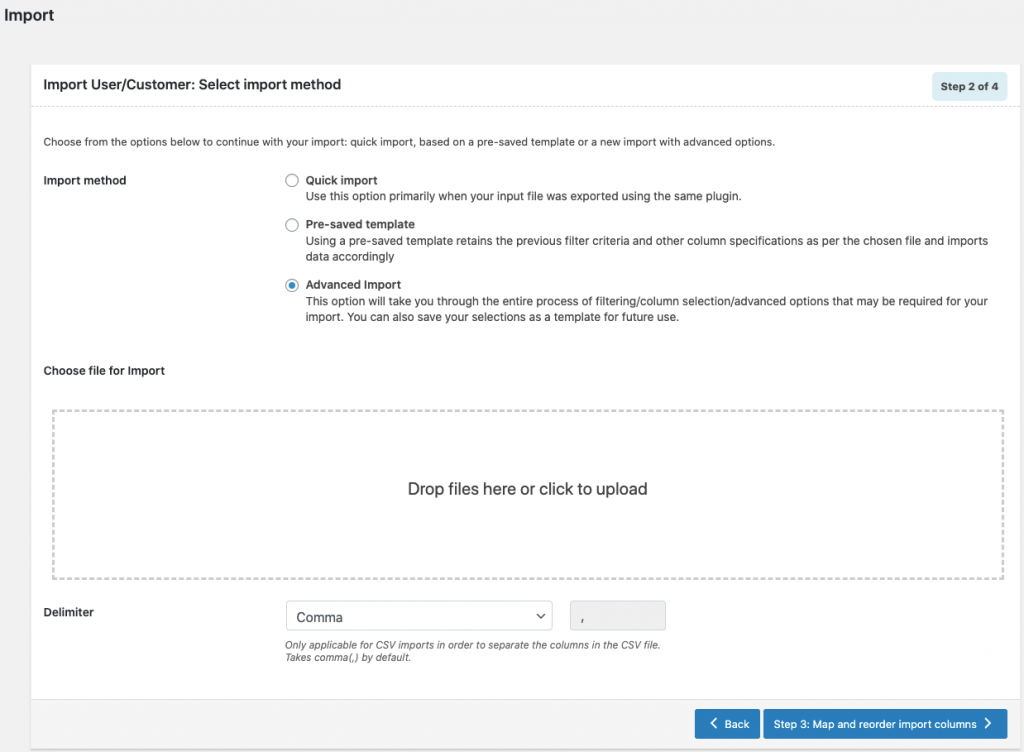1024x752 pixels.
Task: Open the Comma delimiter dropdown
Action: pyautogui.click(x=419, y=616)
